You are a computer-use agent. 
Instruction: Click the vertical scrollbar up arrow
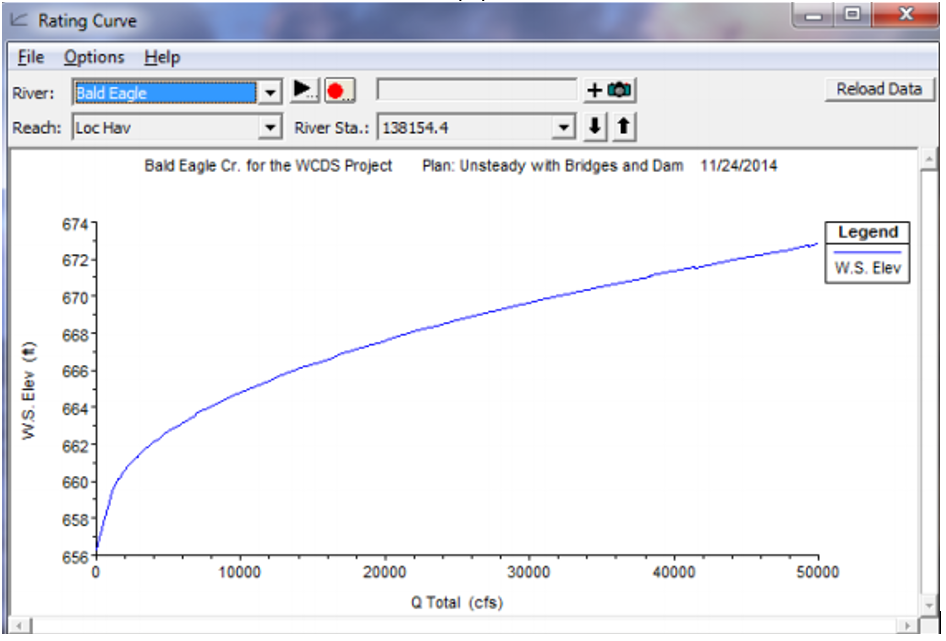(x=930, y=159)
